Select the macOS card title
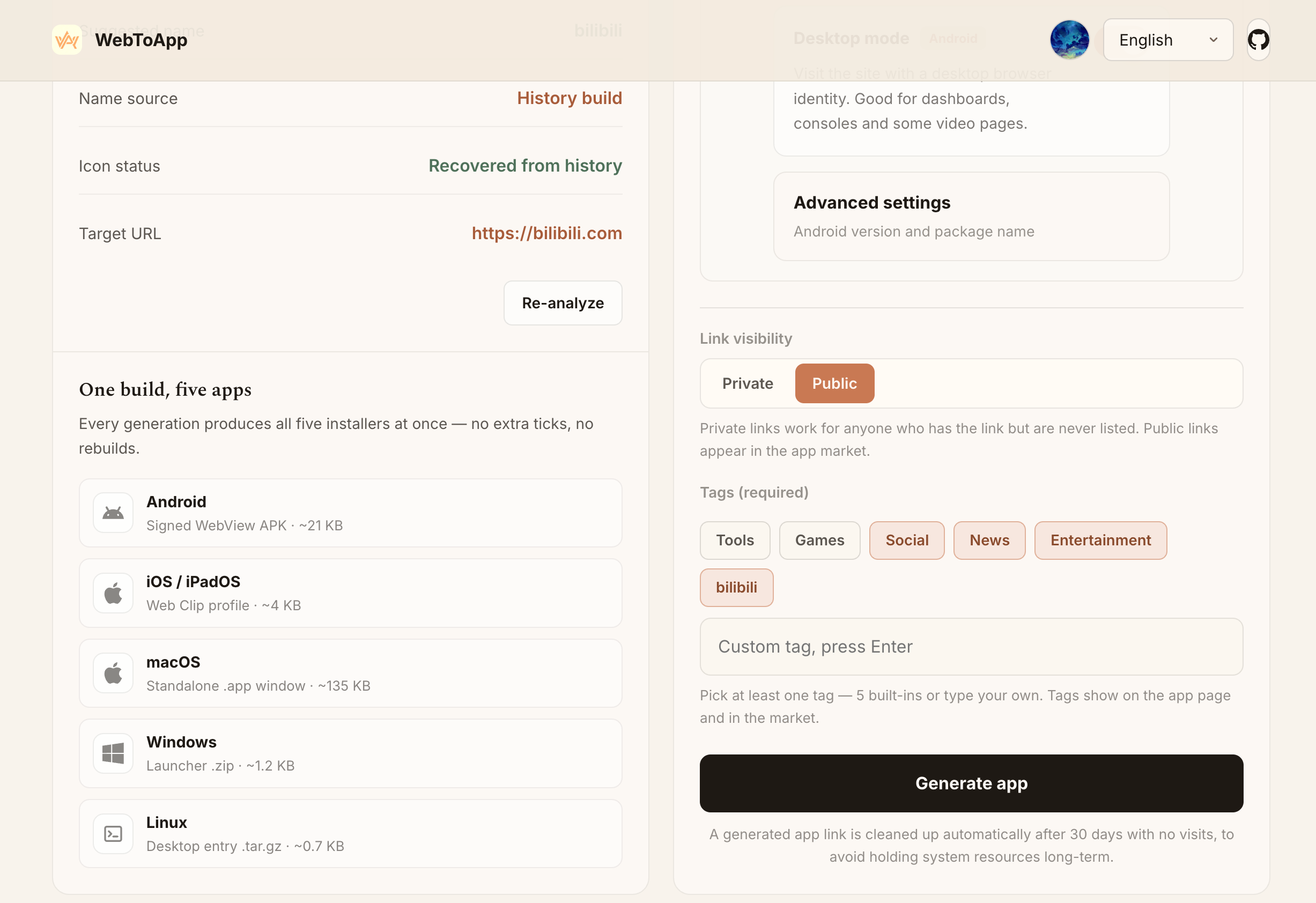This screenshot has height=903, width=1316. pos(173,662)
